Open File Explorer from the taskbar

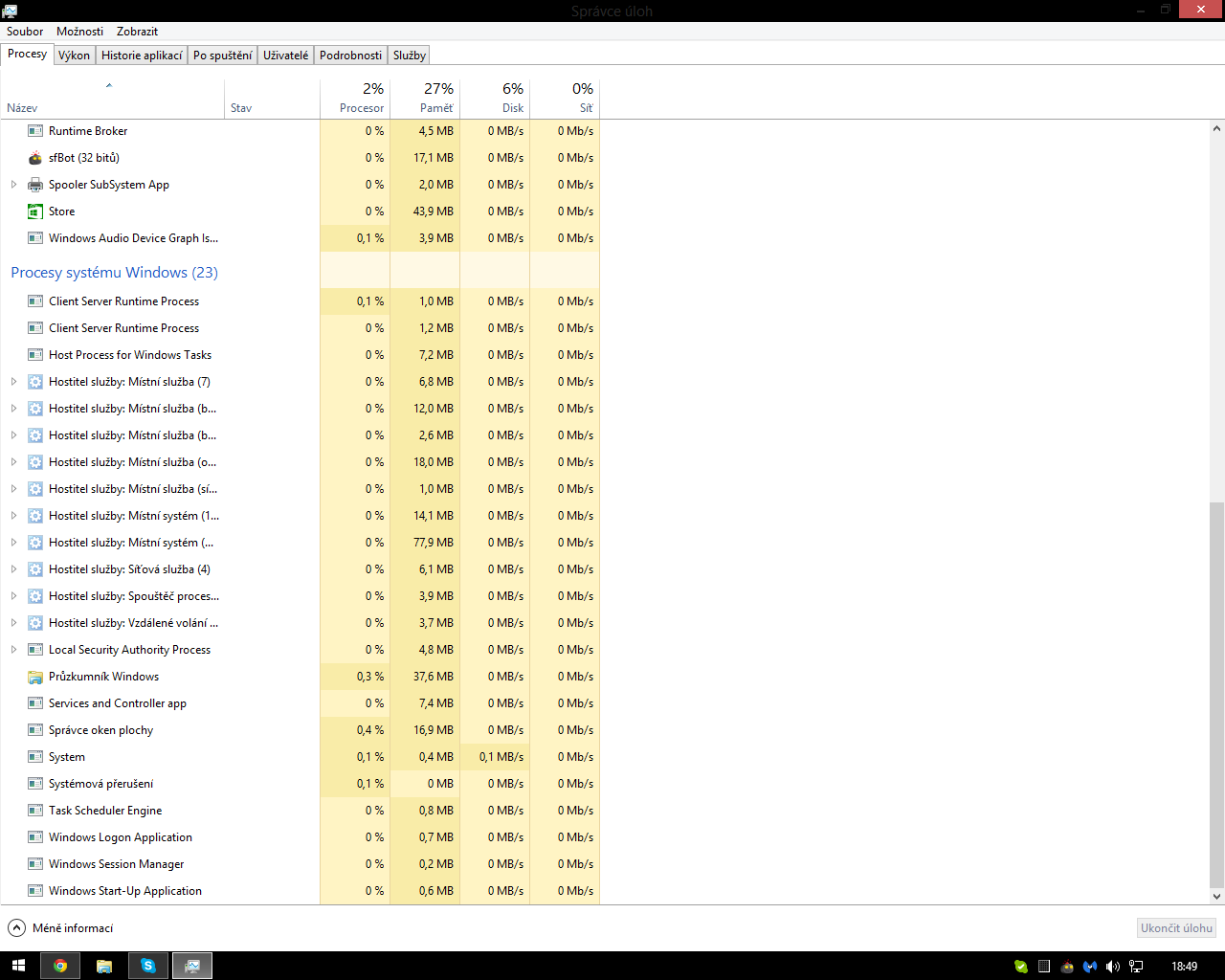[x=104, y=966]
